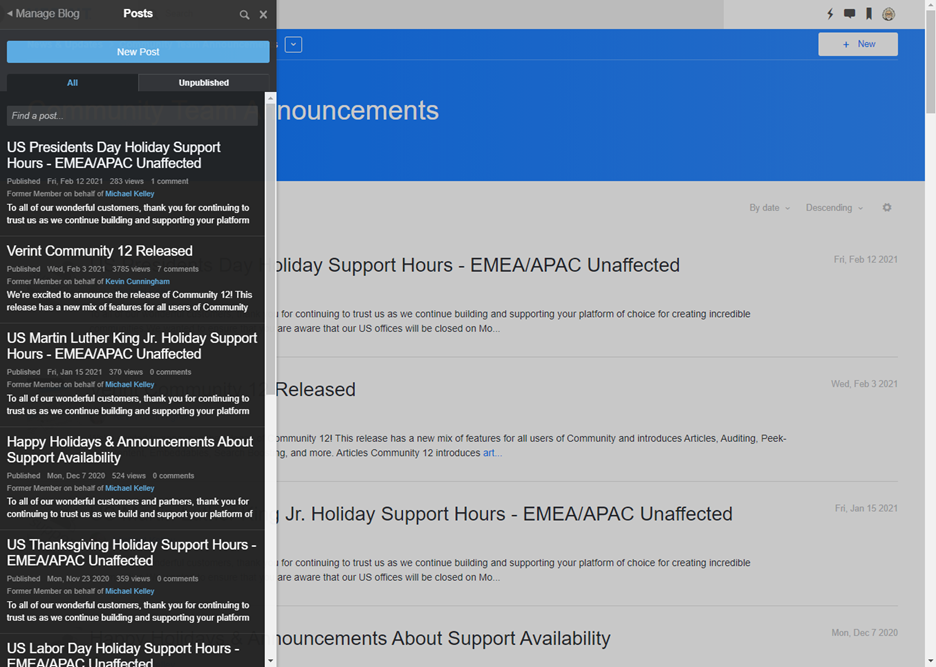Image resolution: width=936 pixels, height=667 pixels.
Task: Click the posts list scrollbar thumb
Action: (x=270, y=249)
